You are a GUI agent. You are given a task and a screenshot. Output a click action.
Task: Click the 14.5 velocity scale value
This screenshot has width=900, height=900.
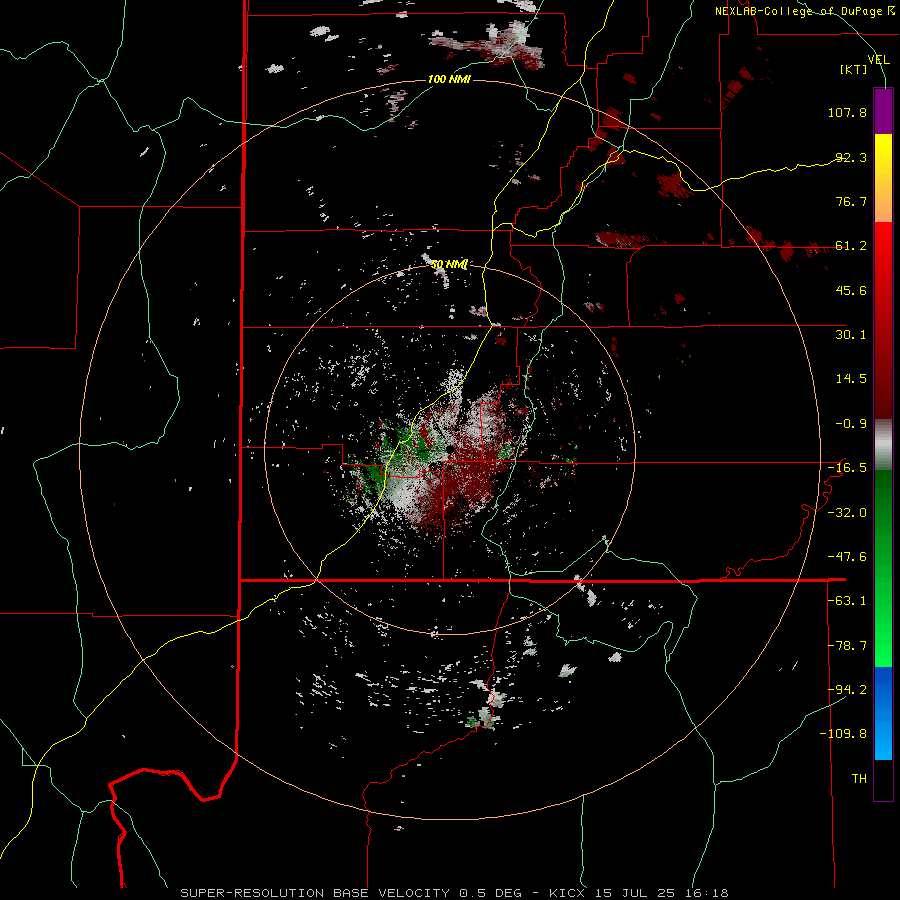click(851, 379)
